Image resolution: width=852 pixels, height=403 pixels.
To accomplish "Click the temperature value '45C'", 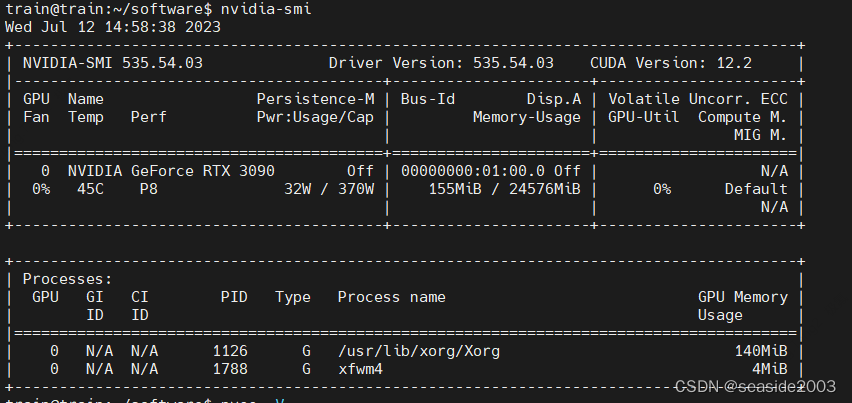I will pyautogui.click(x=90, y=189).
